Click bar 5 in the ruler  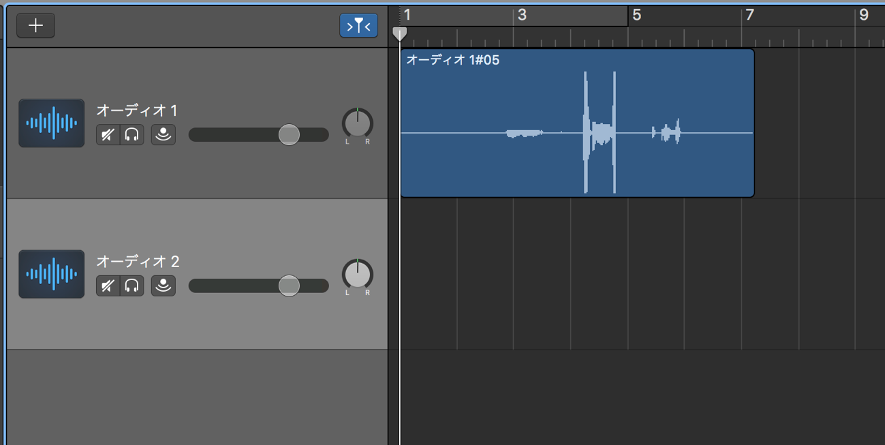[637, 15]
